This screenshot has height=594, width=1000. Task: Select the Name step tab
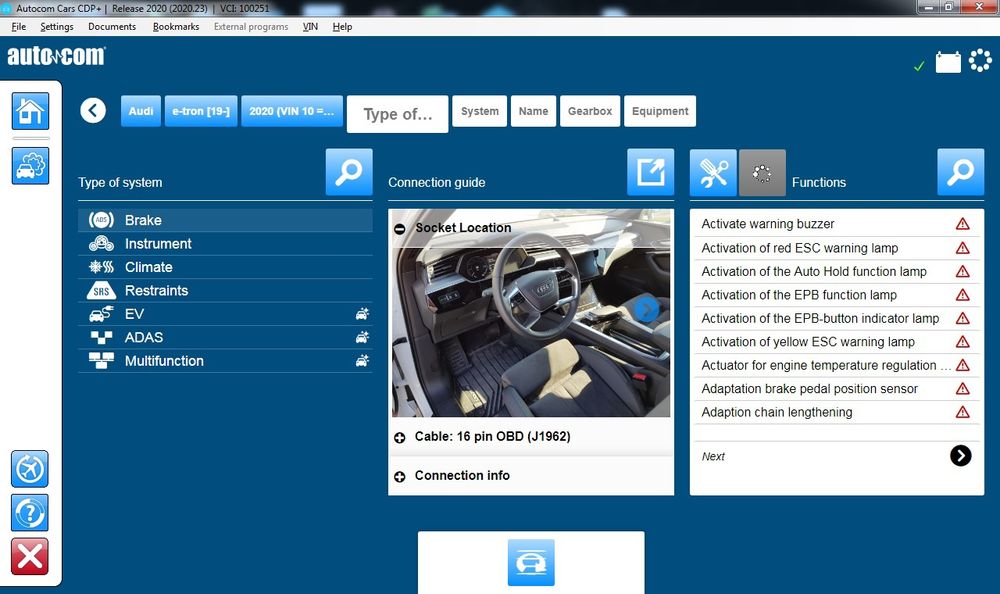pyautogui.click(x=533, y=111)
